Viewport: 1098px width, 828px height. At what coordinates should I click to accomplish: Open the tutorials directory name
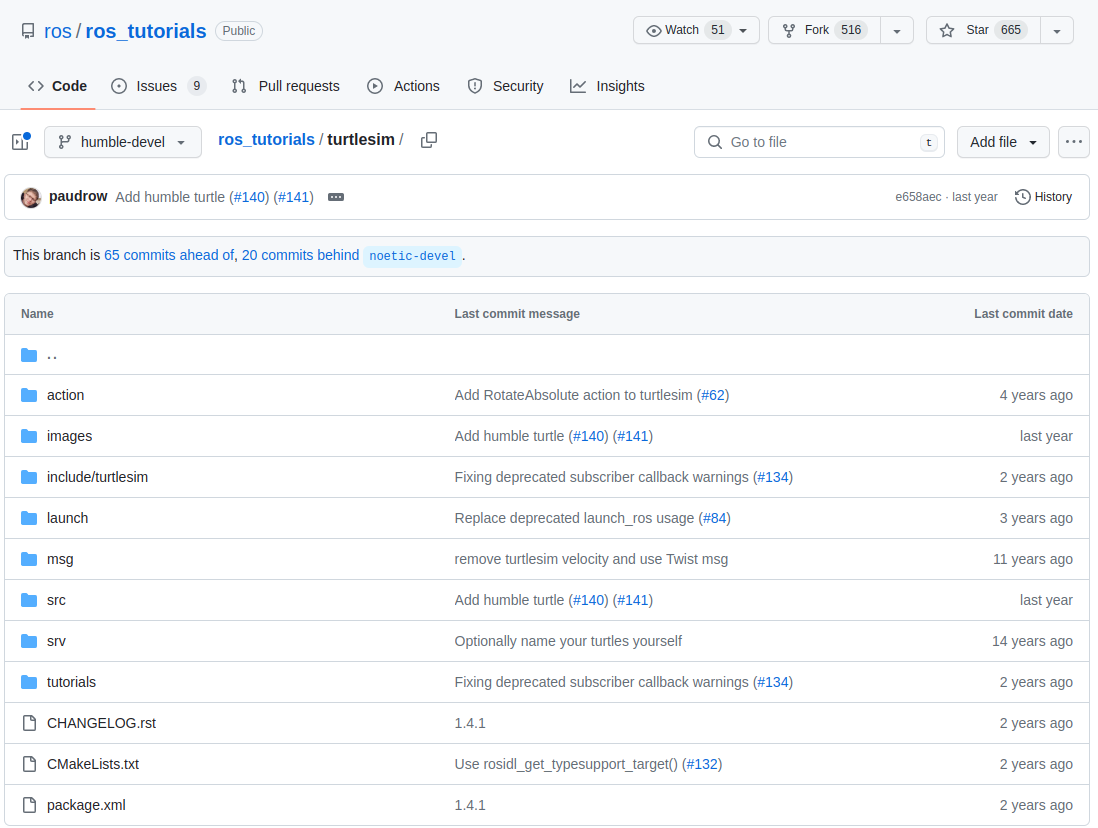coord(71,682)
